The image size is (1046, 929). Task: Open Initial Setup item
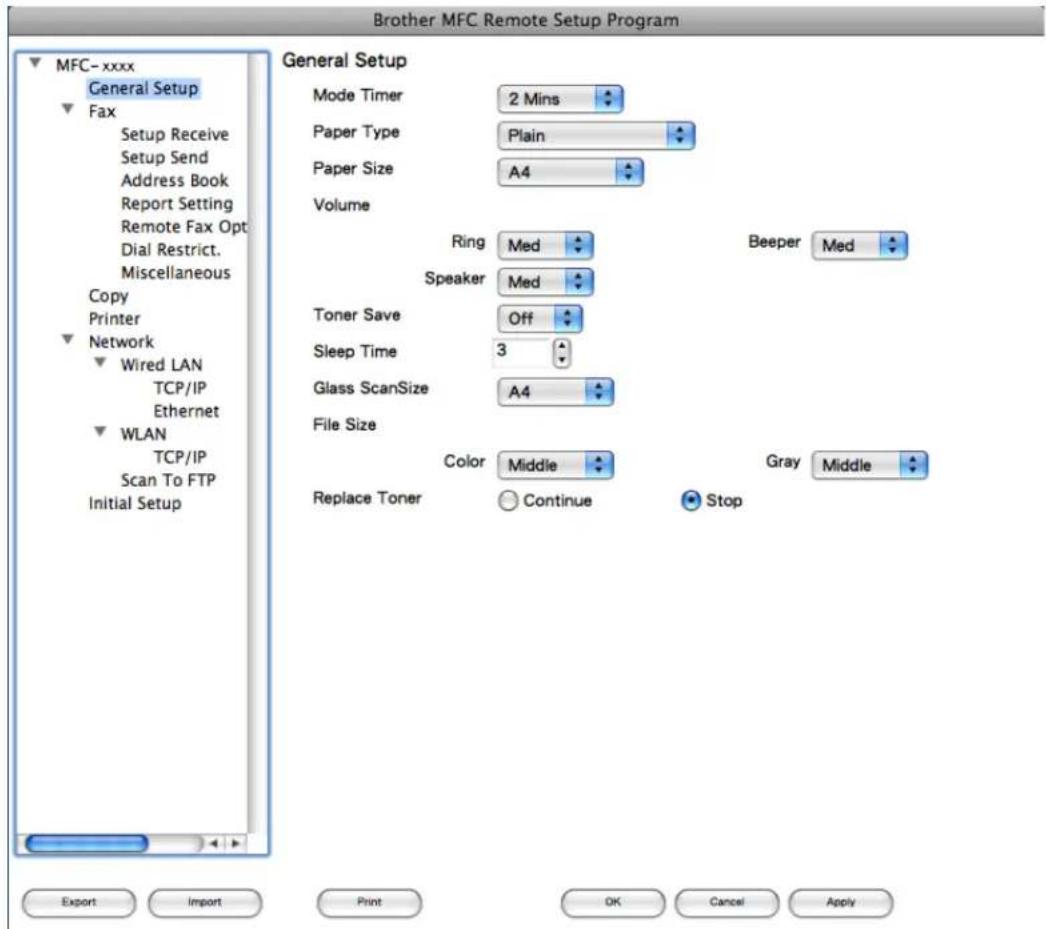(x=135, y=504)
